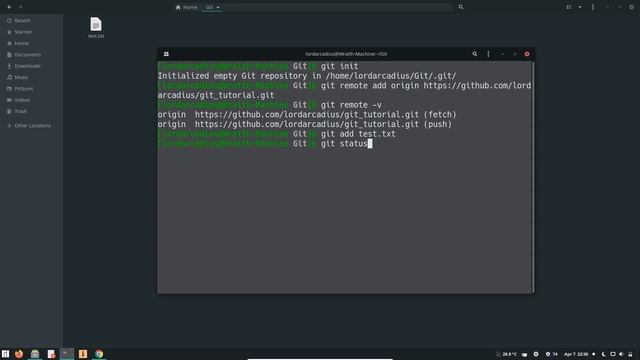Image resolution: width=640 pixels, height=360 pixels.
Task: Go forward in the file manager
Action: (21, 7)
